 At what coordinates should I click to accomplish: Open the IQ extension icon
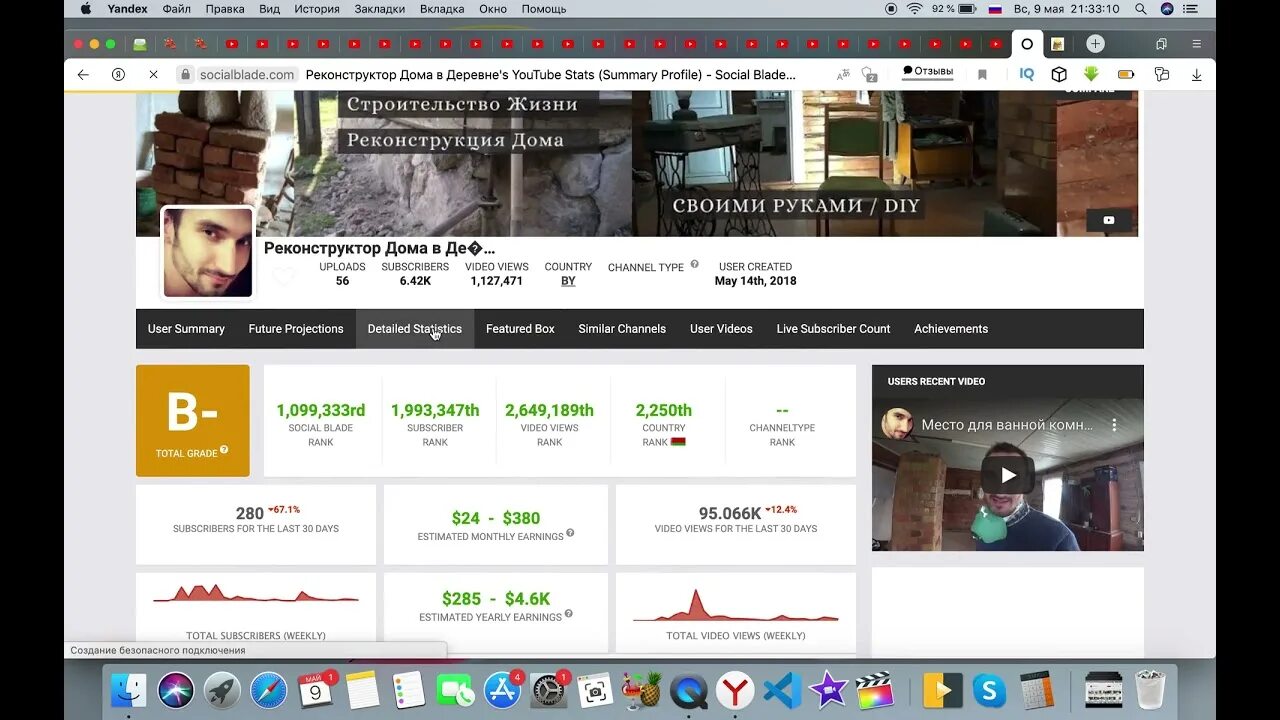[x=1027, y=75]
